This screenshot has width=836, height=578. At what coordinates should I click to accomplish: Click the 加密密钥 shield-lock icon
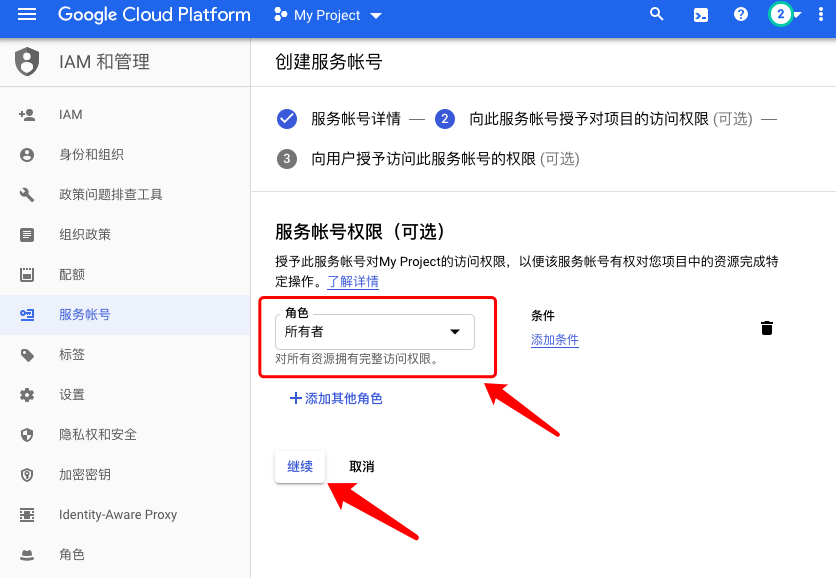pyautogui.click(x=27, y=475)
